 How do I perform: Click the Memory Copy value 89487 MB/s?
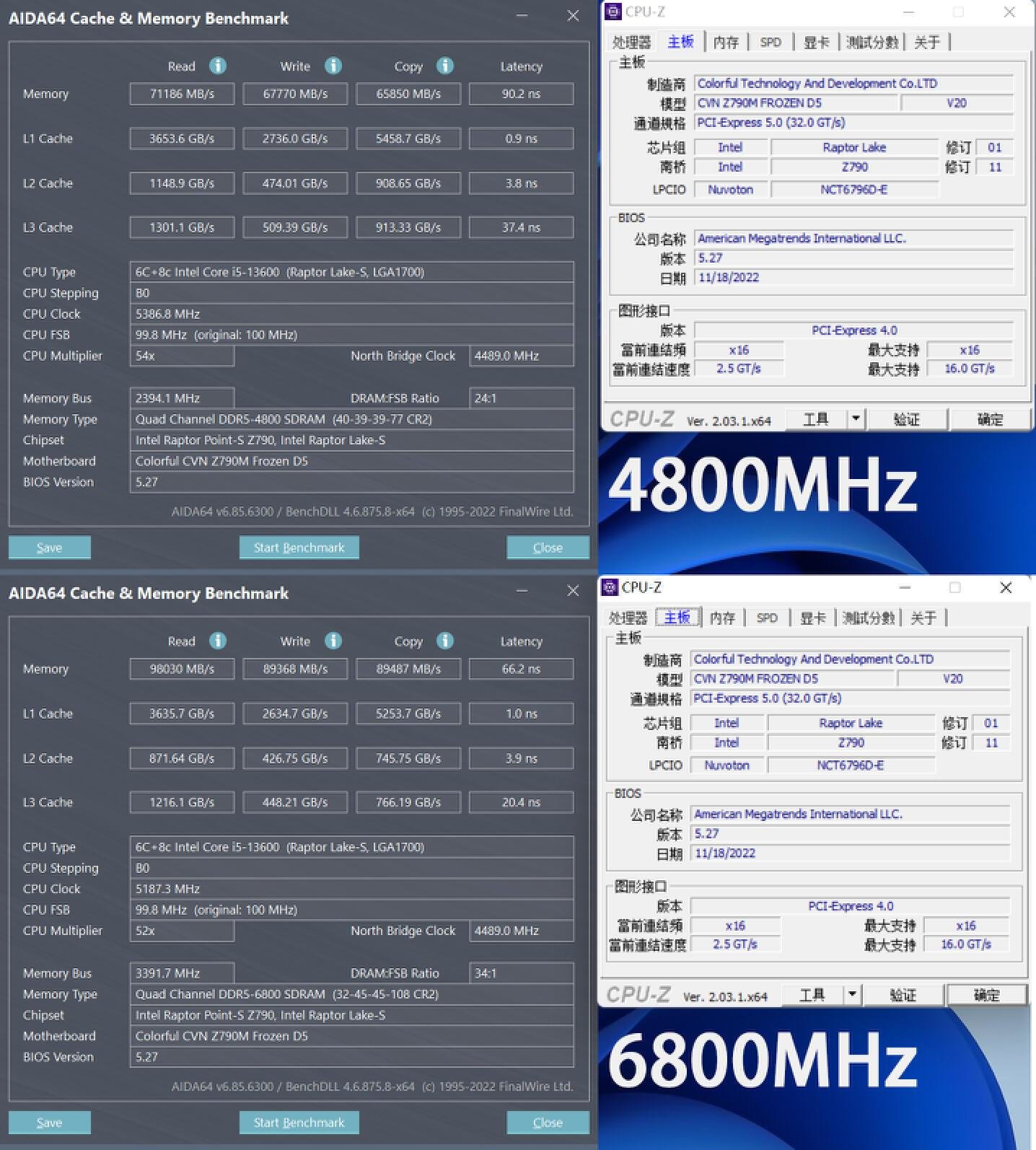pyautogui.click(x=408, y=669)
